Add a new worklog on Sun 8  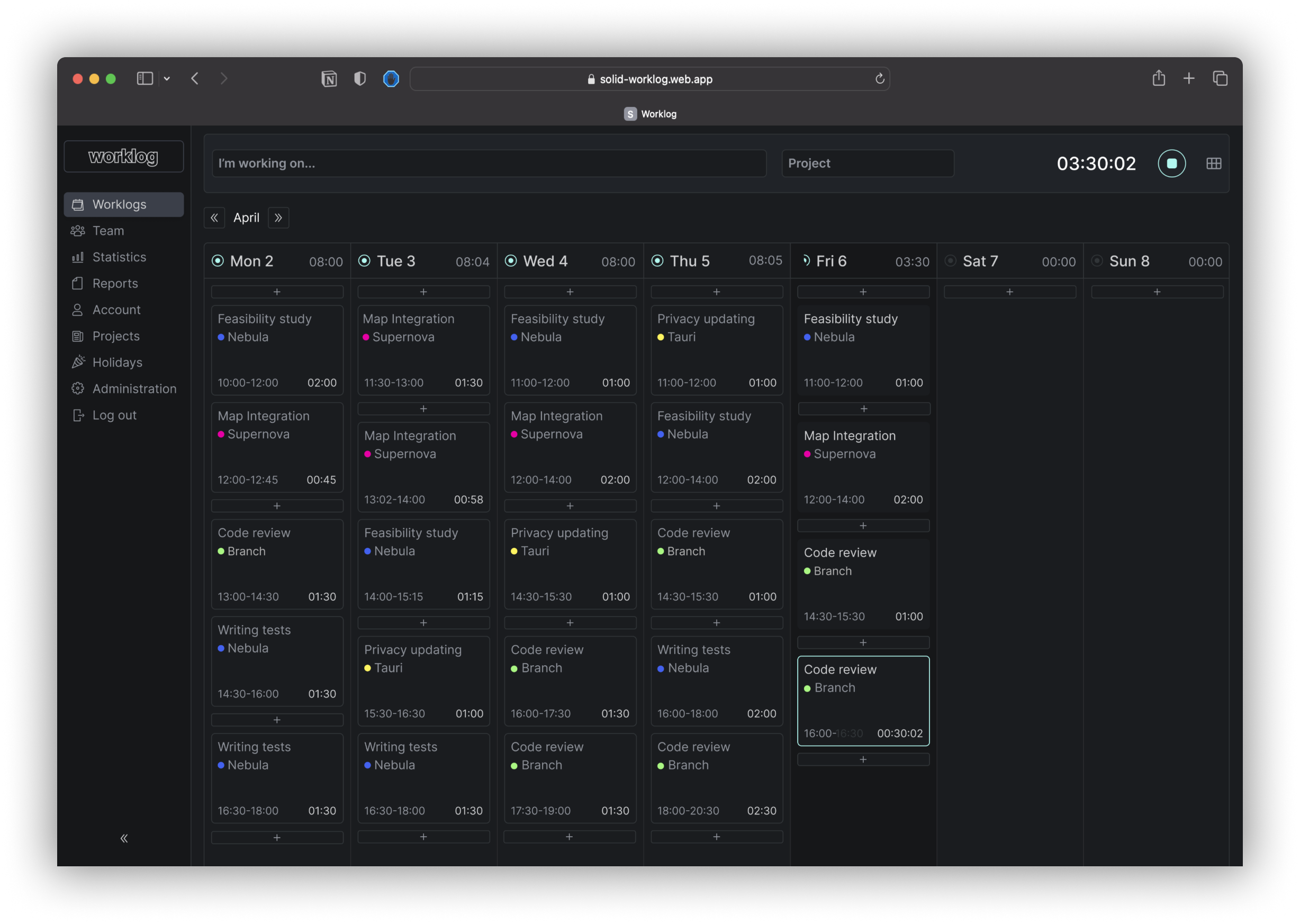1156,292
